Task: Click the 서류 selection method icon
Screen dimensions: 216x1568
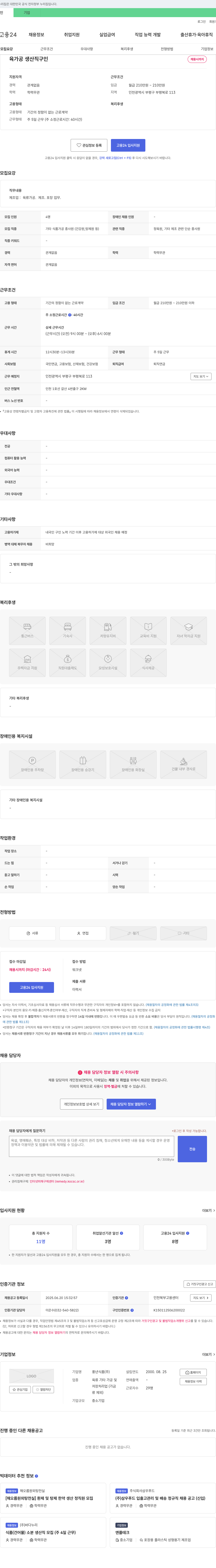Action: (32, 933)
